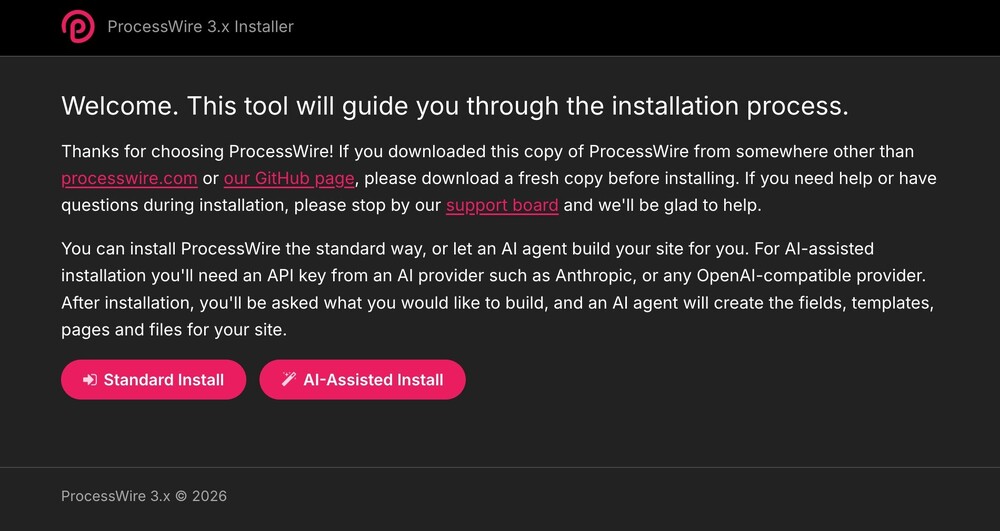Click the ProcessWire logo icon
The image size is (1000, 531).
[78, 27]
